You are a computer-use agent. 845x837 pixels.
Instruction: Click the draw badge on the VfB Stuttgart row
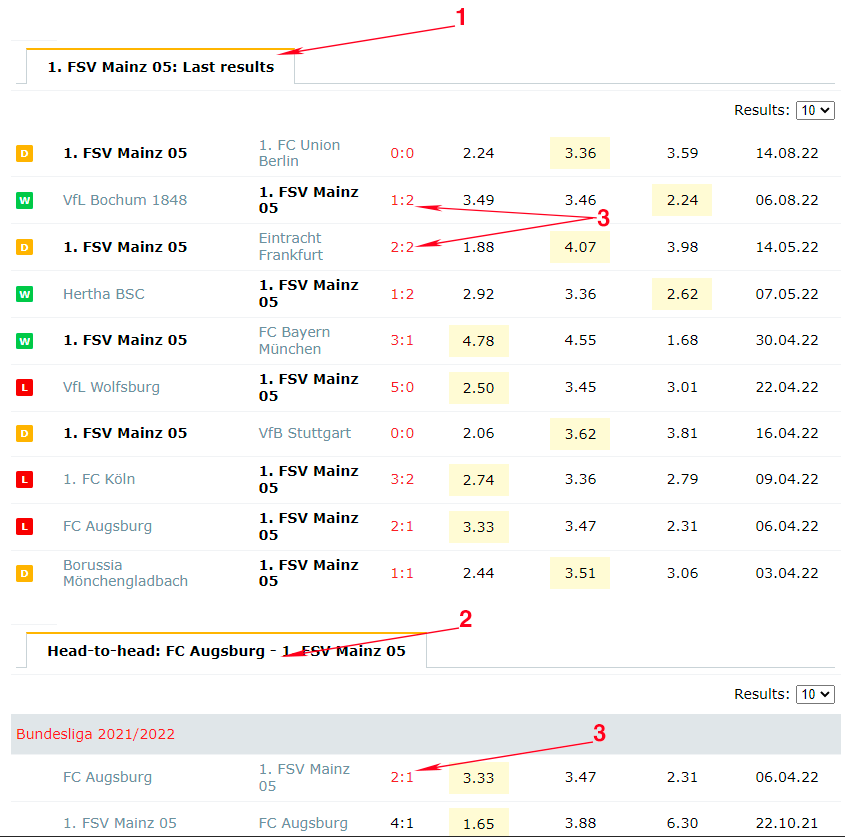pyautogui.click(x=24, y=434)
